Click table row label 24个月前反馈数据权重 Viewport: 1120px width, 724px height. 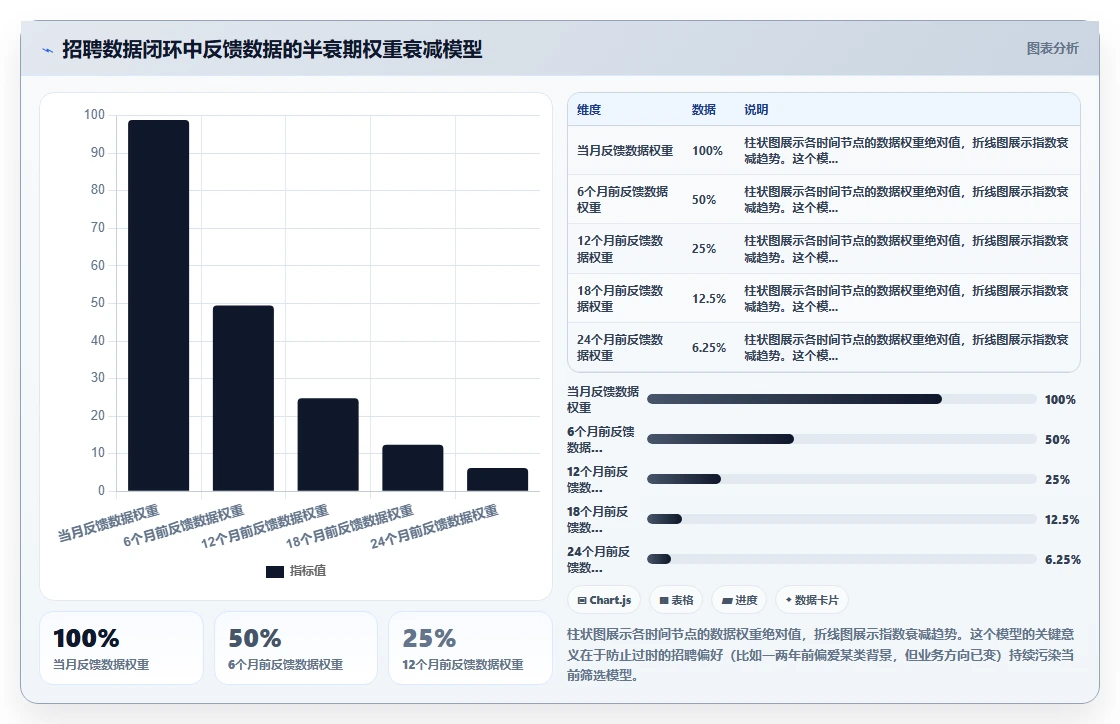click(621, 347)
